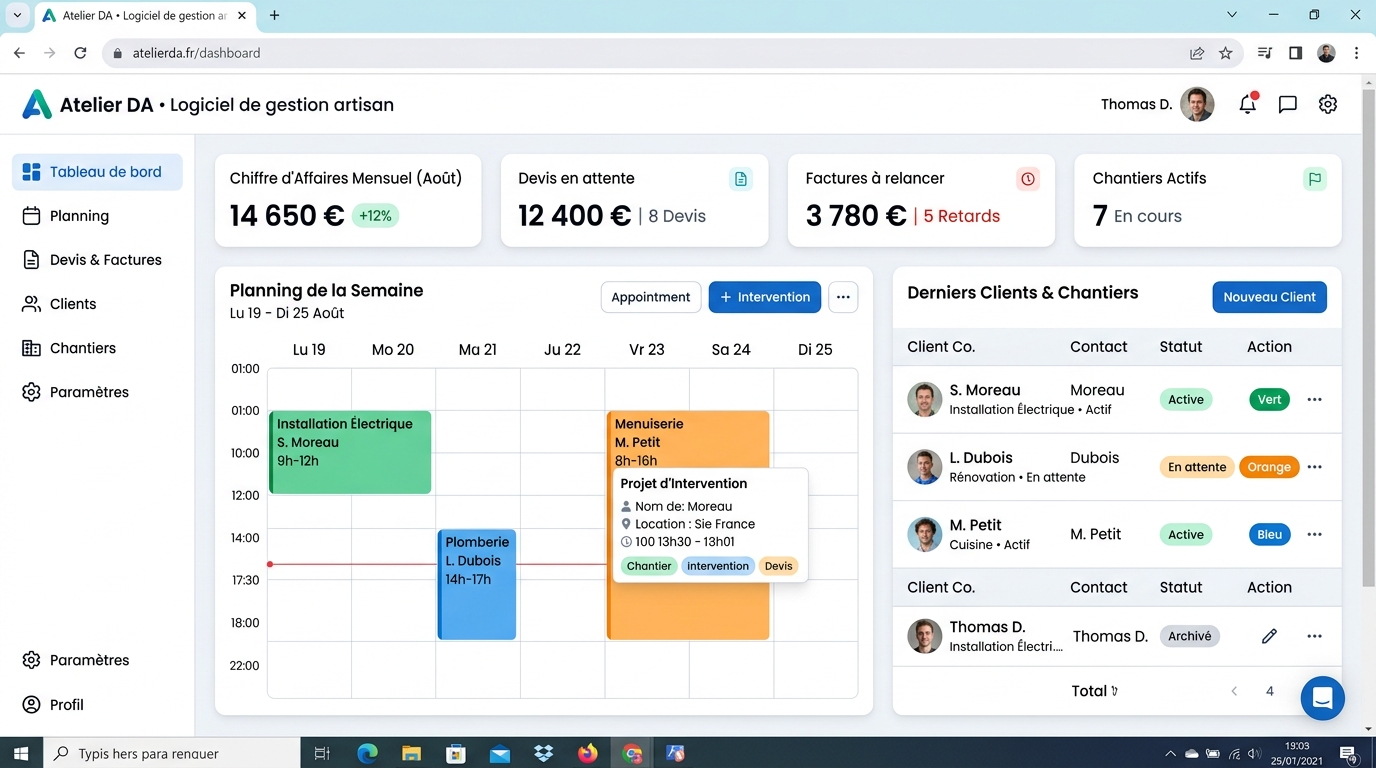This screenshot has height=768, width=1376.
Task: Open more options for L. Dubois row
Action: (1315, 467)
